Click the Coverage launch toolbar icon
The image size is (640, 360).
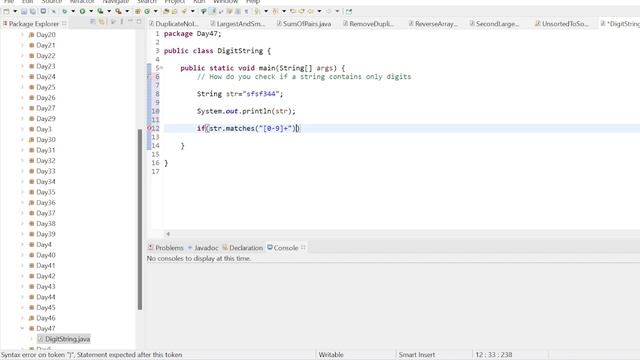pyautogui.click(x=100, y=11)
